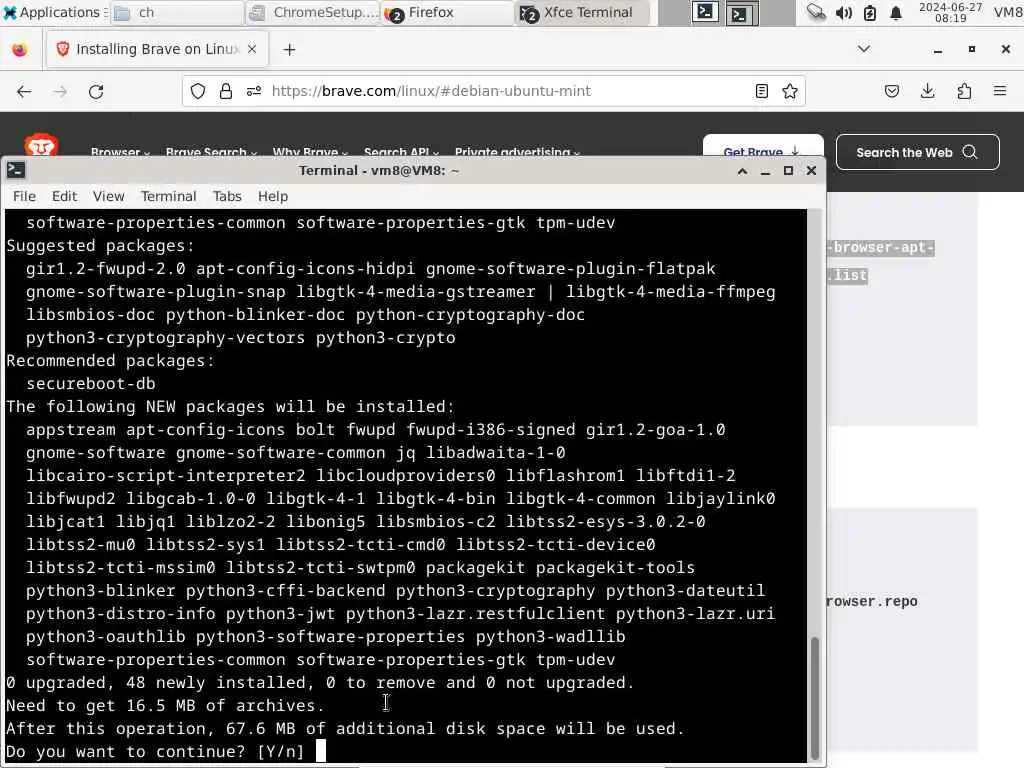
Task: Open the network connection tray icon
Action: point(816,12)
